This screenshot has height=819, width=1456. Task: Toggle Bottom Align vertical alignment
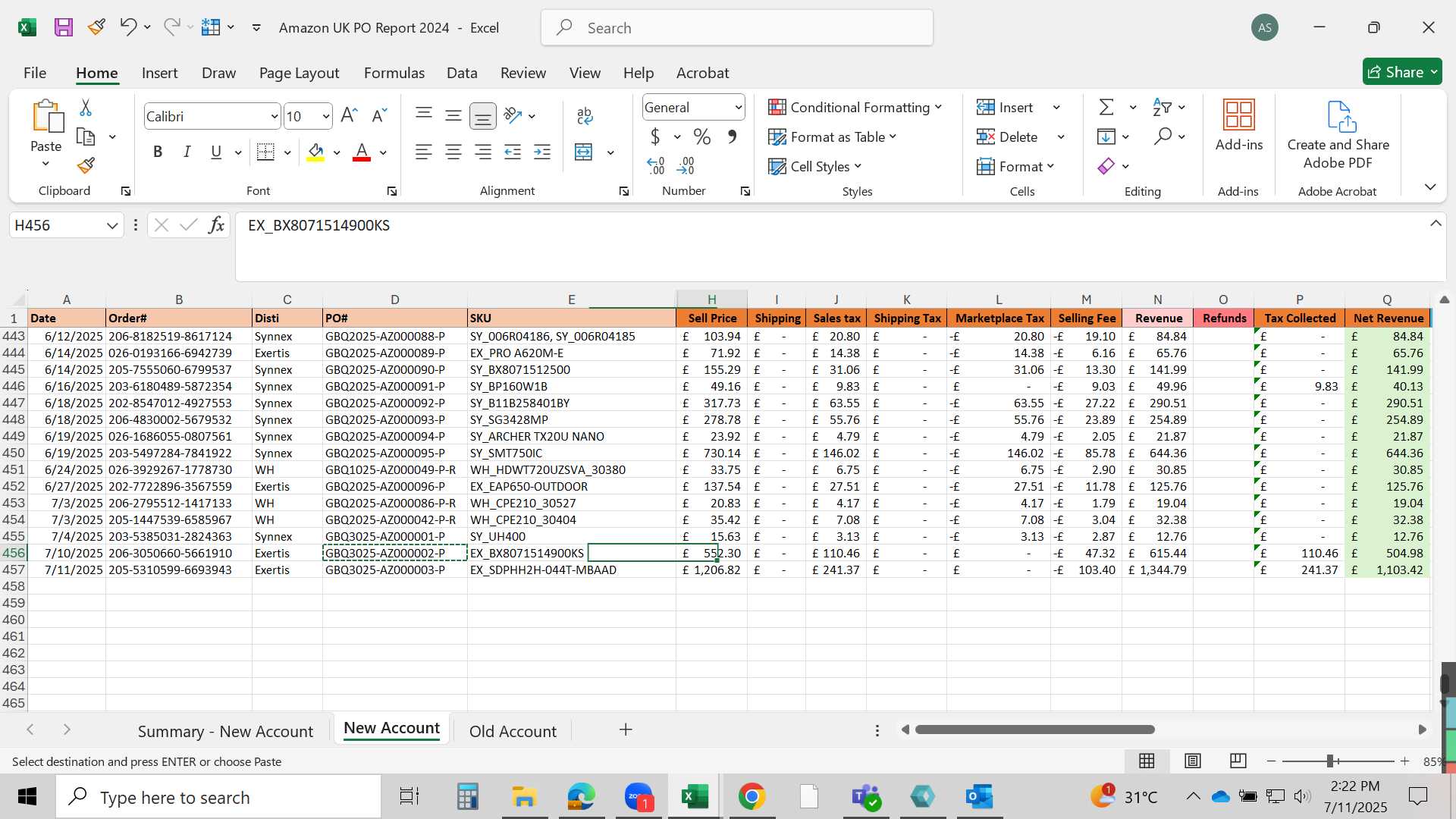coord(483,116)
